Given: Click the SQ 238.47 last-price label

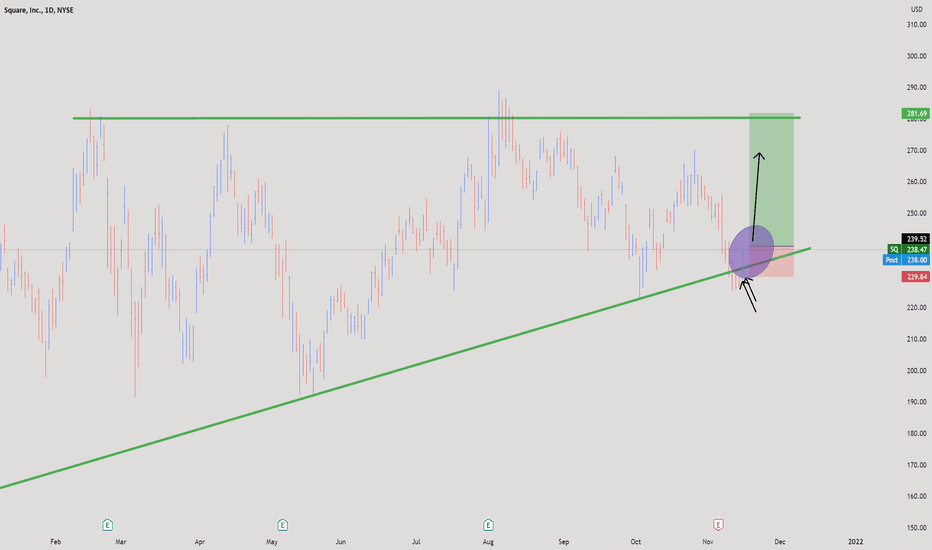Looking at the screenshot, I should coord(908,250).
